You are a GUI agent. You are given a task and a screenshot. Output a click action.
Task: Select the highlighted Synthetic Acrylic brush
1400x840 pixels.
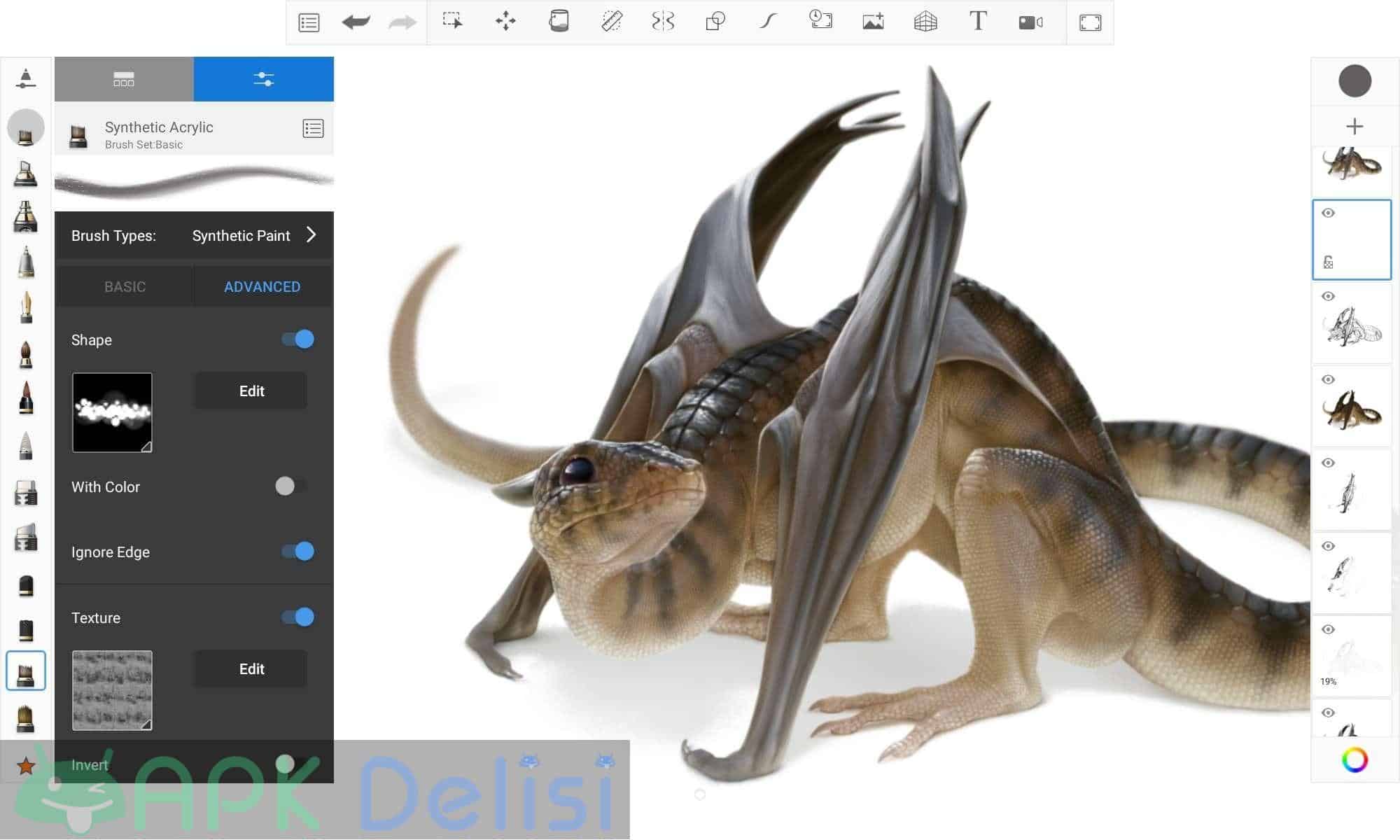(x=26, y=671)
